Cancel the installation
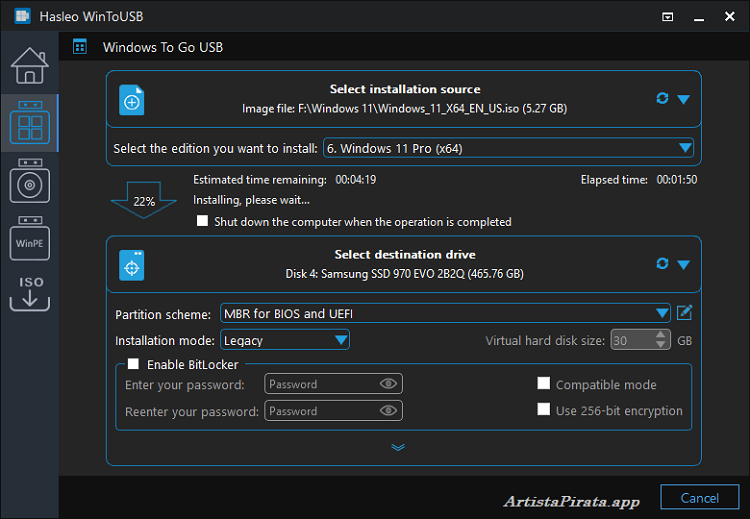Screen dimensions: 750x519 pyautogui.click(x=699, y=497)
